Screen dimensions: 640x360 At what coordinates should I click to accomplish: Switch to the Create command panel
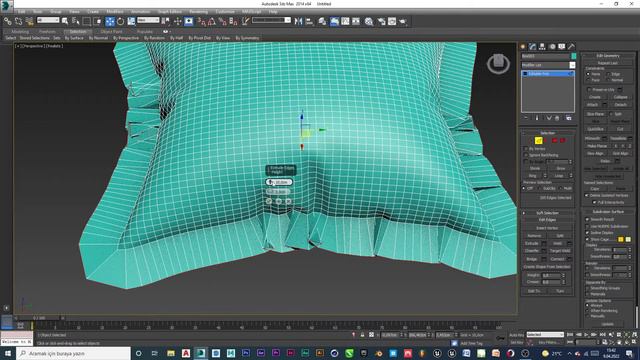coord(523,47)
